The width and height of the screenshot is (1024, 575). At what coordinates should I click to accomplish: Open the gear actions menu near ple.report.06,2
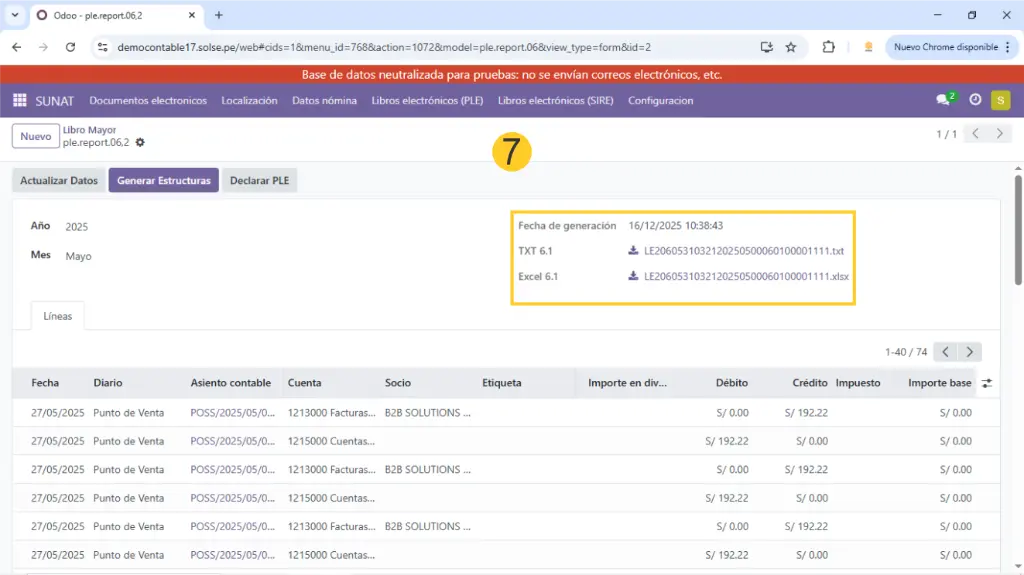coord(140,143)
